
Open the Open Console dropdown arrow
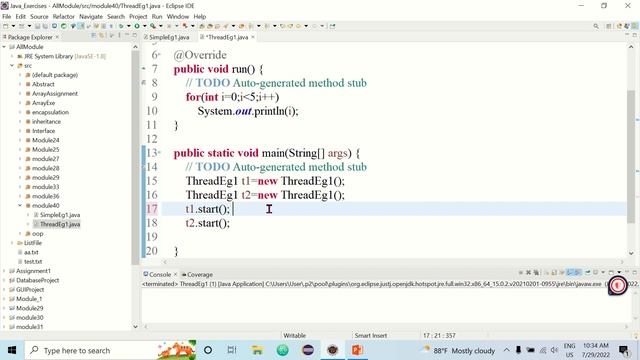[619, 272]
